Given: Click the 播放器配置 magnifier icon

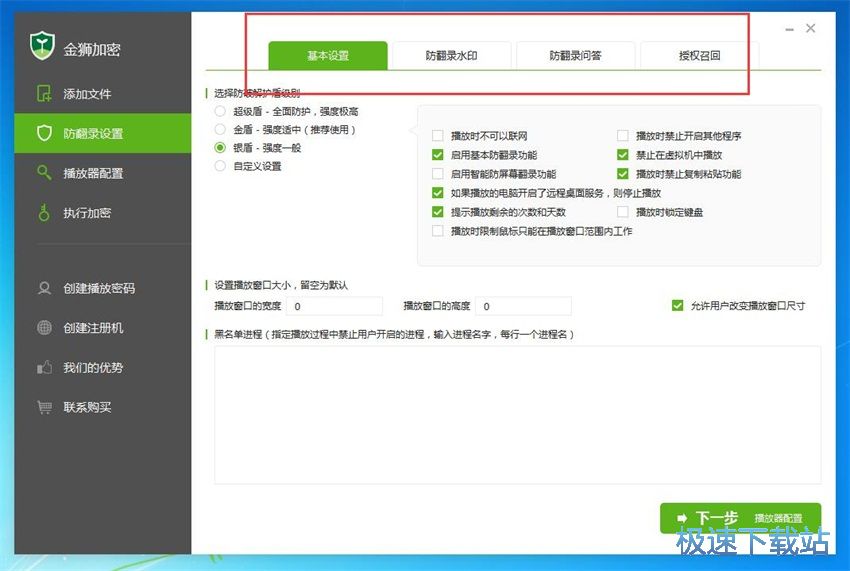Looking at the screenshot, I should [44, 173].
